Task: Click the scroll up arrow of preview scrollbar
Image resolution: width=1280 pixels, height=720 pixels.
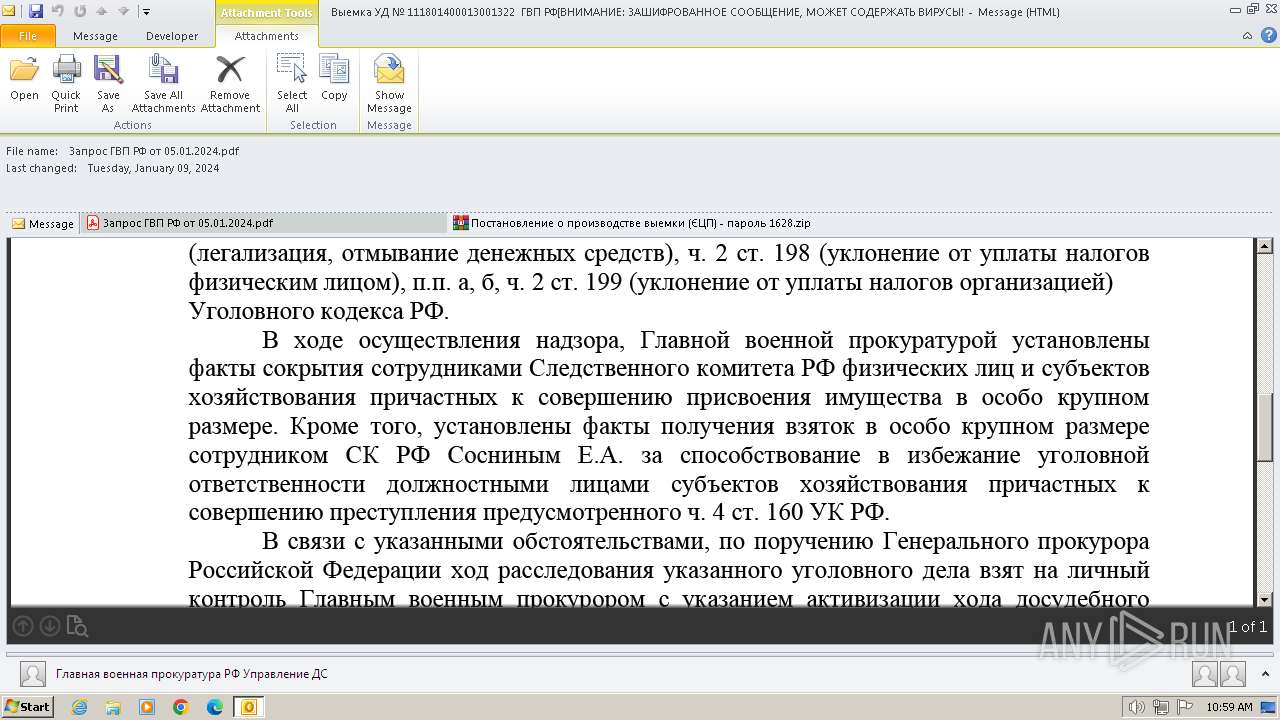Action: coord(1264,246)
